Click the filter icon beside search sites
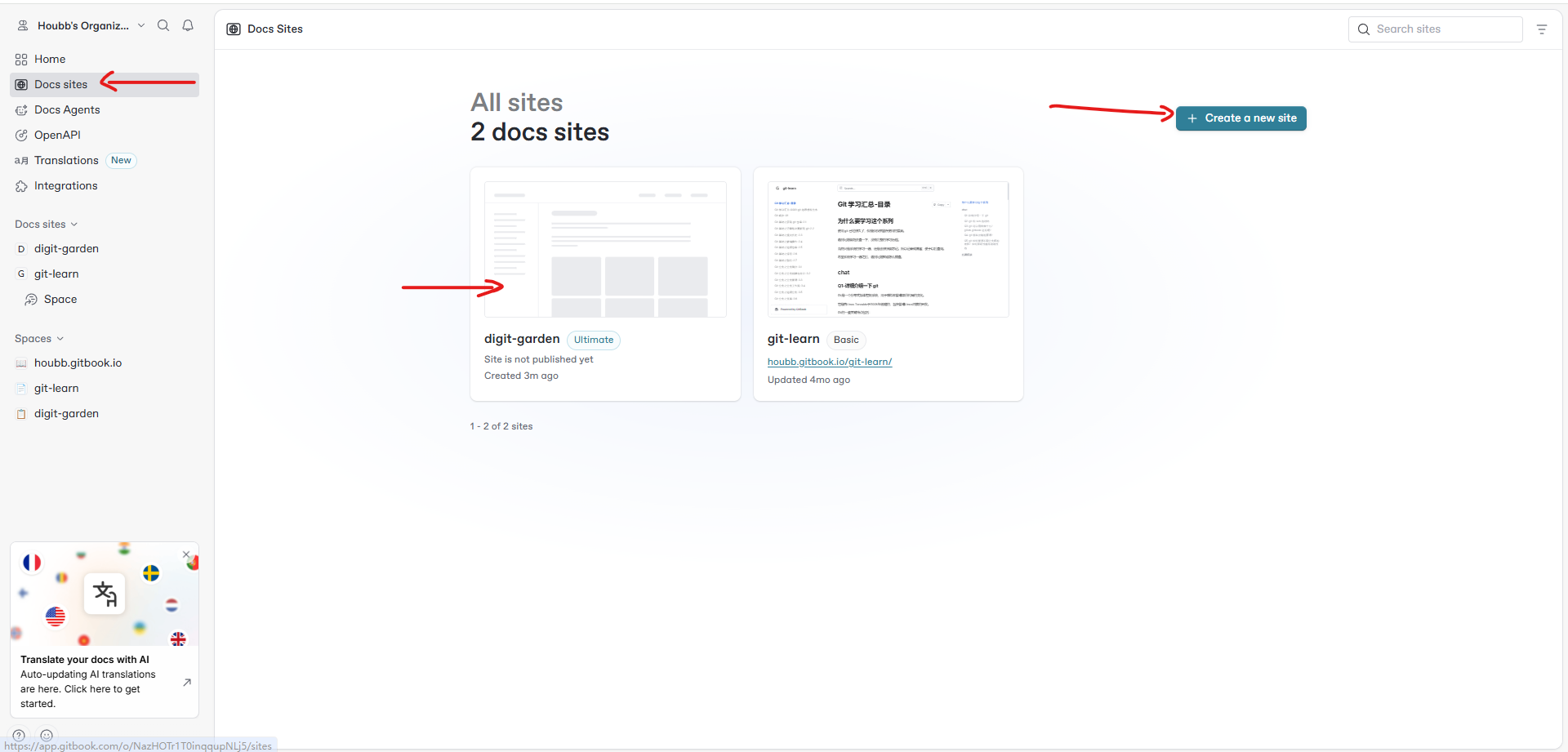This screenshot has width=1568, height=752. click(1542, 29)
